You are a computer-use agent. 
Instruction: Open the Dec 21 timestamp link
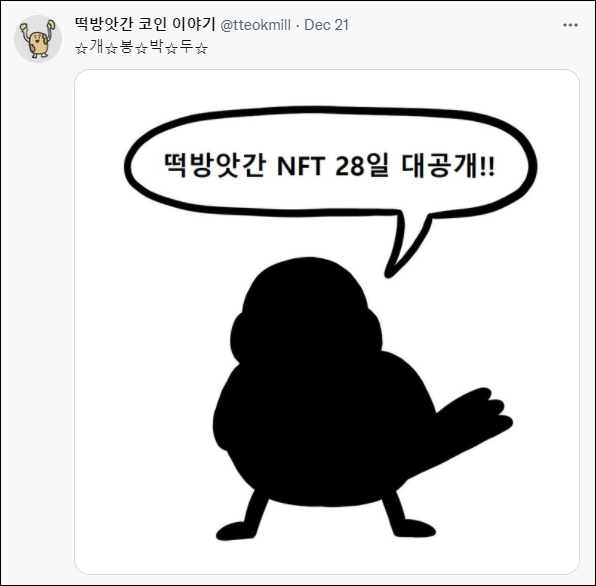coord(327,25)
